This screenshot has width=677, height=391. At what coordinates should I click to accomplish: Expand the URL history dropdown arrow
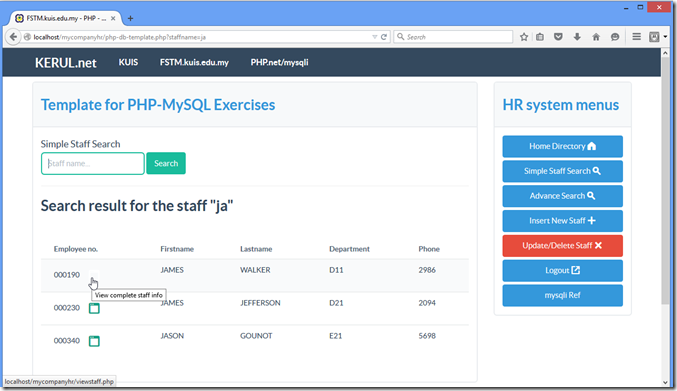374,37
